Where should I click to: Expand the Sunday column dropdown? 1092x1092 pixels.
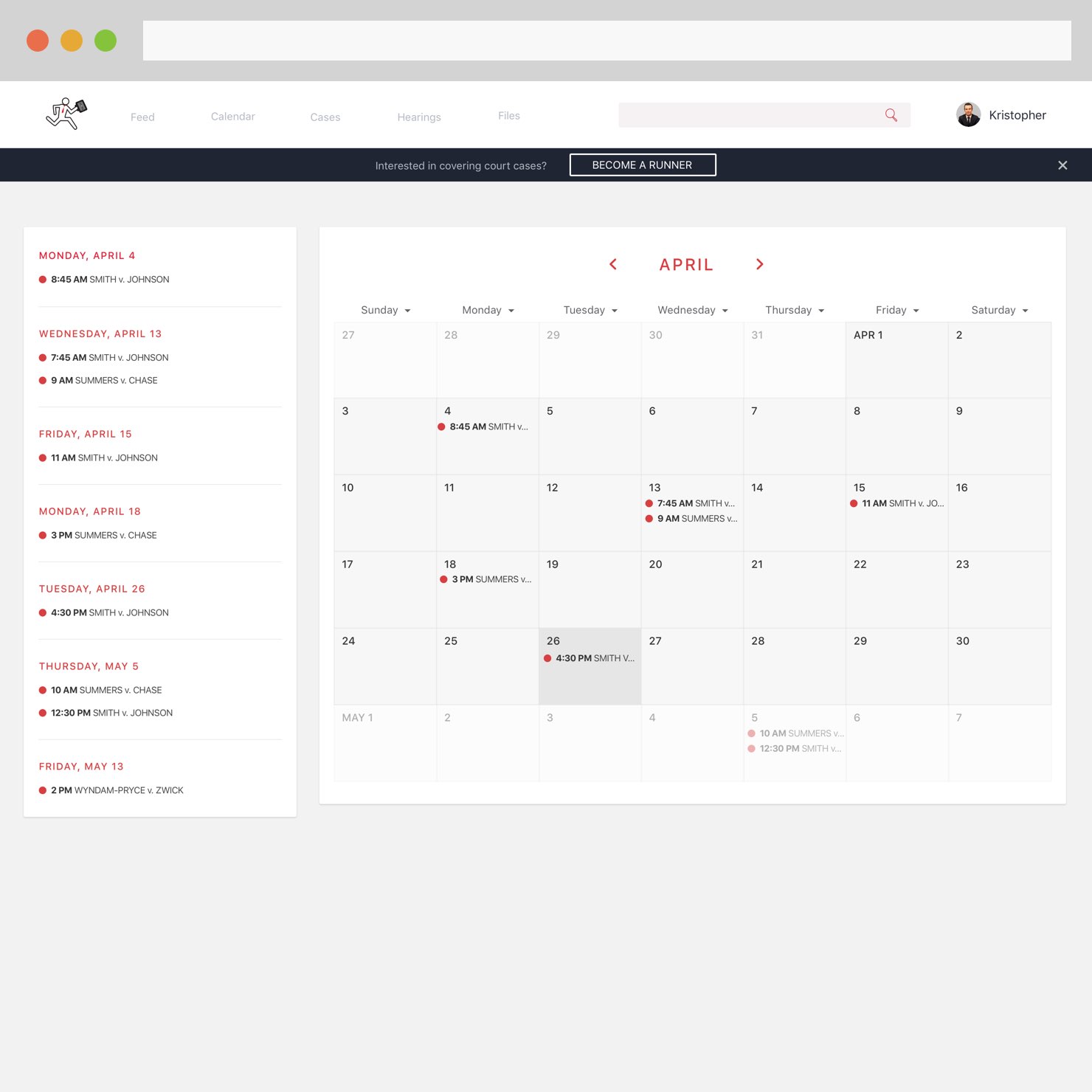pos(407,311)
